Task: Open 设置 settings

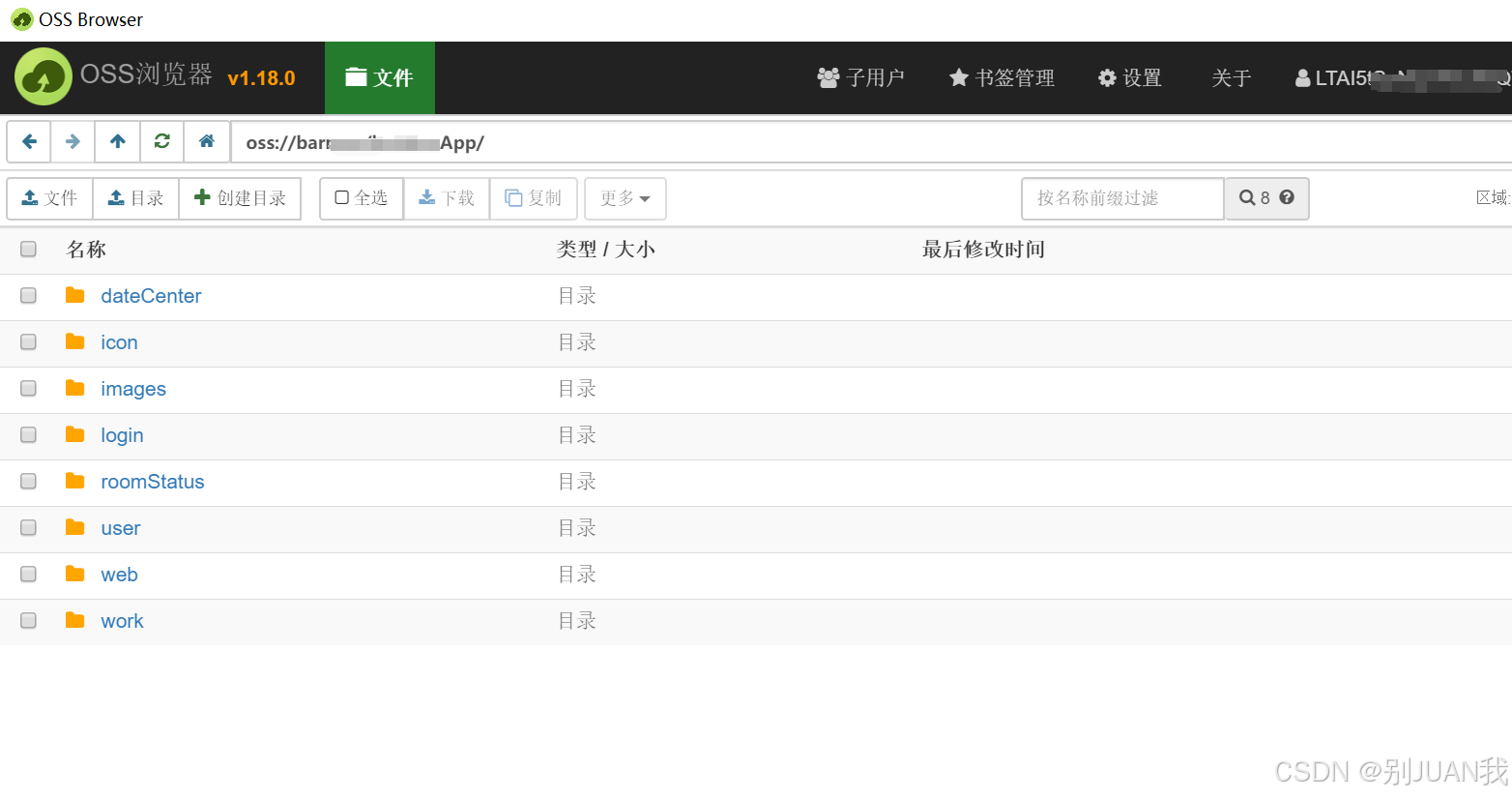Action: (x=1129, y=77)
